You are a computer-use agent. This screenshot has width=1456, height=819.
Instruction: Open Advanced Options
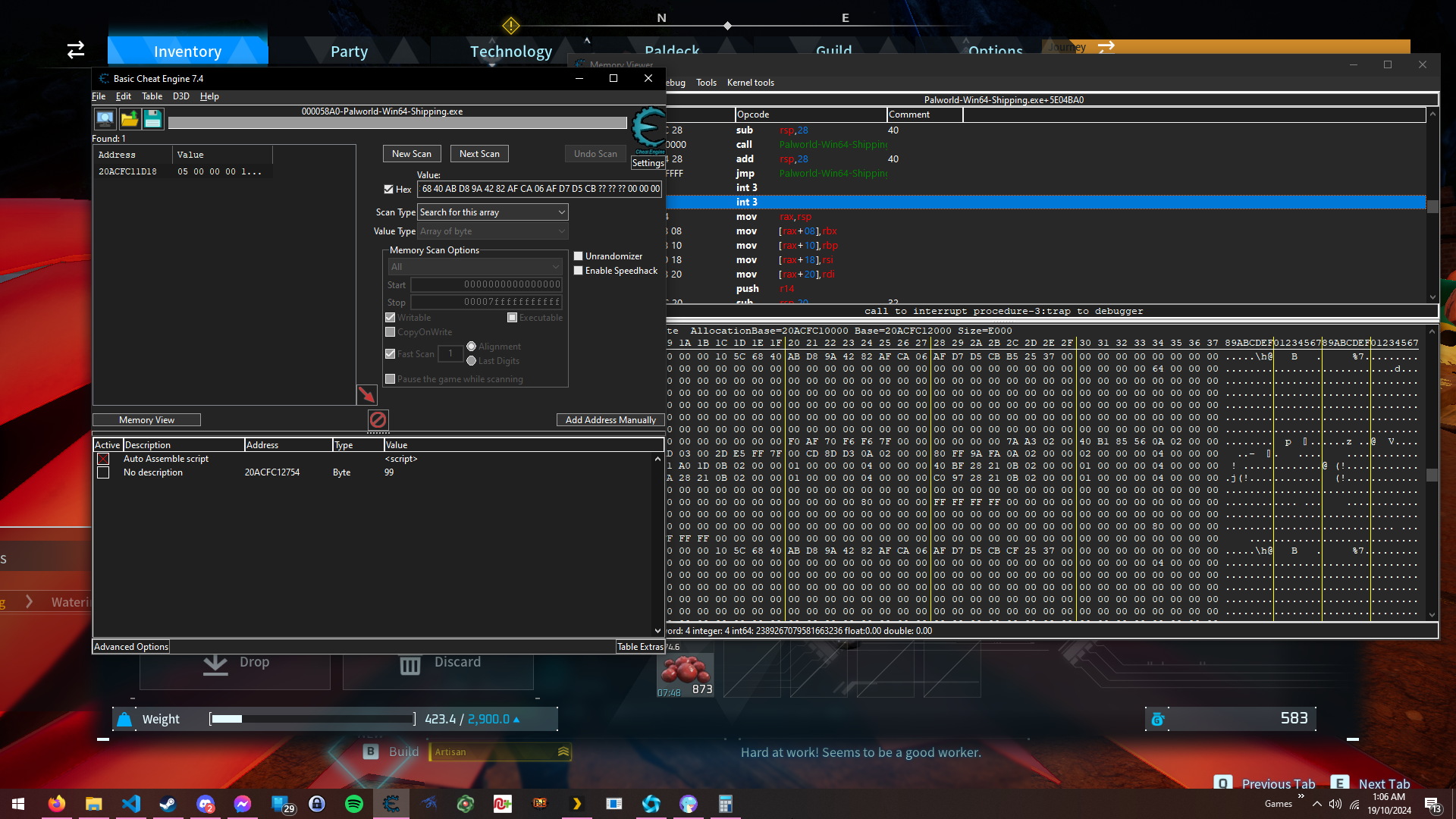pyautogui.click(x=131, y=647)
